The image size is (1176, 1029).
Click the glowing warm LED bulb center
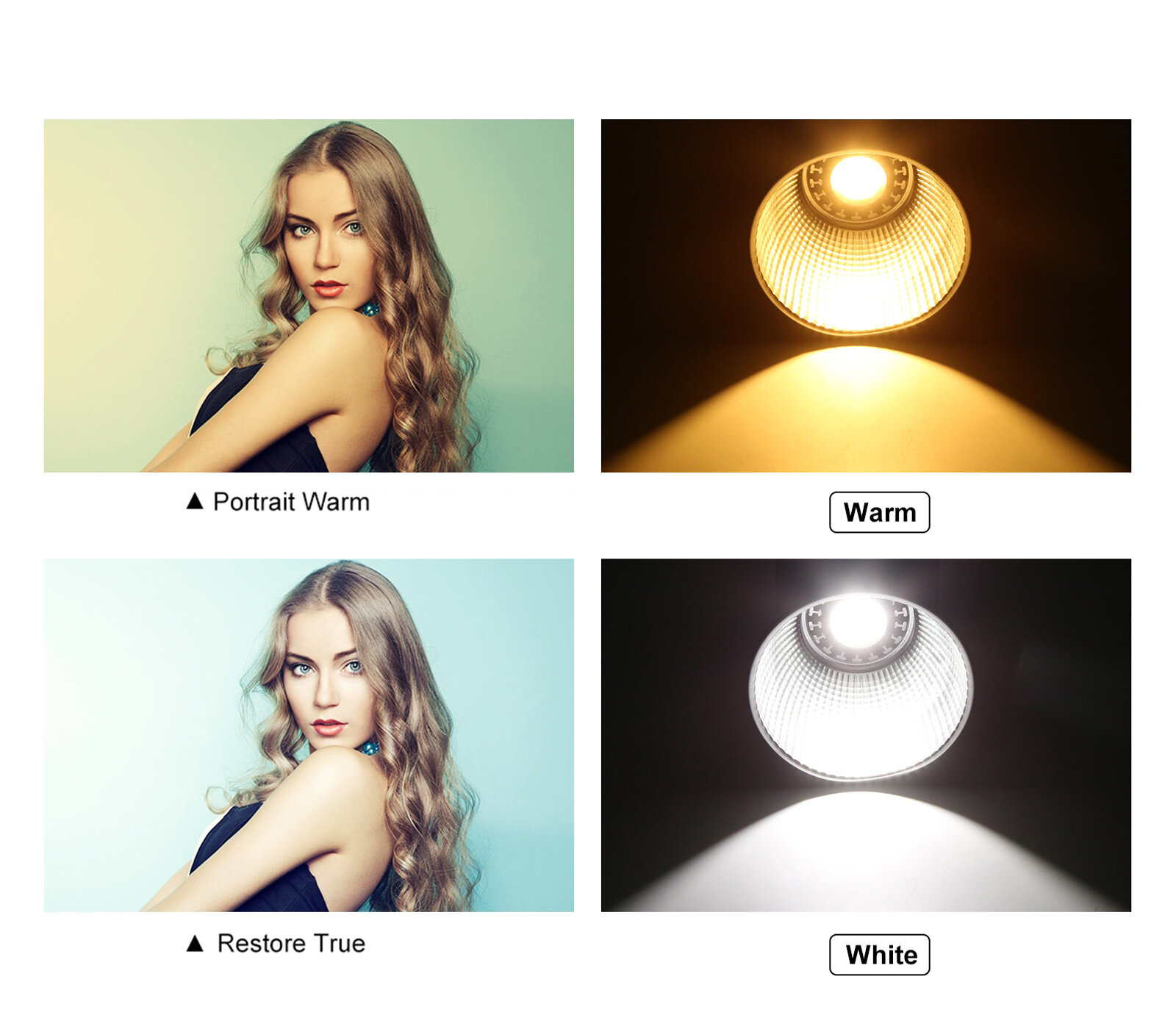tap(858, 179)
